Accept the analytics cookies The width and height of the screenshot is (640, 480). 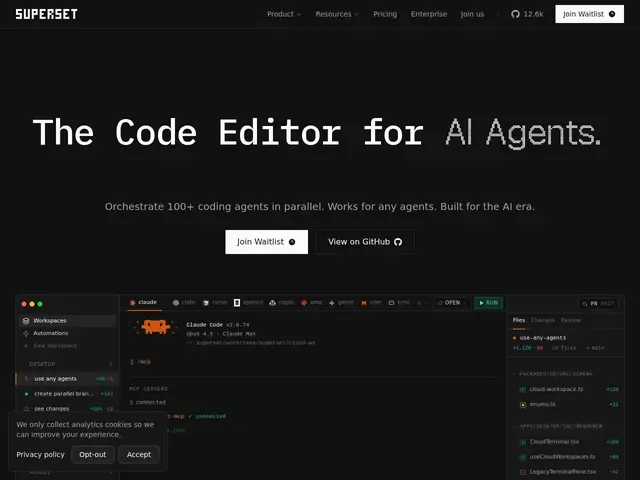coord(139,455)
